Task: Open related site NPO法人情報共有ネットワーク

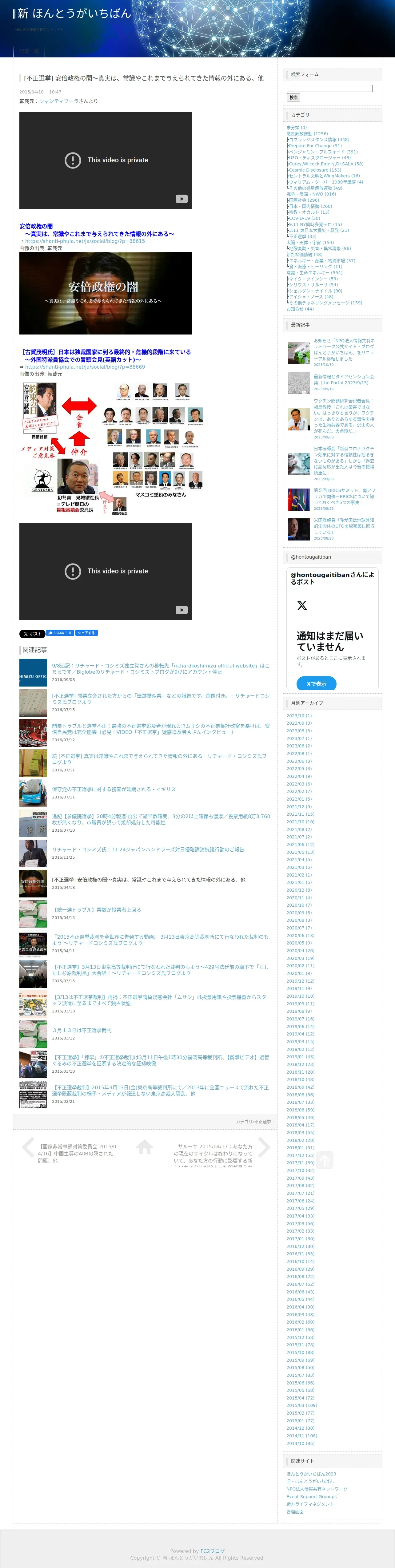Action: click(317, 1490)
